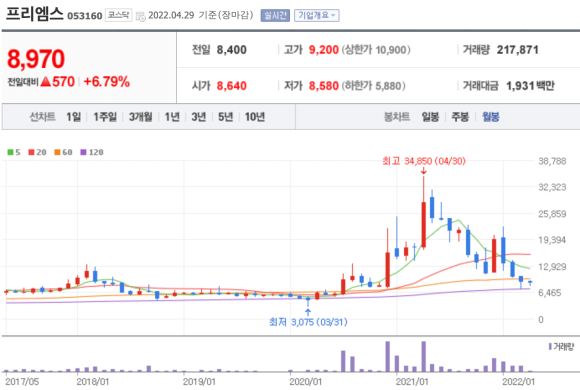Switch to the 주봉 weekly candle chart

point(460,117)
